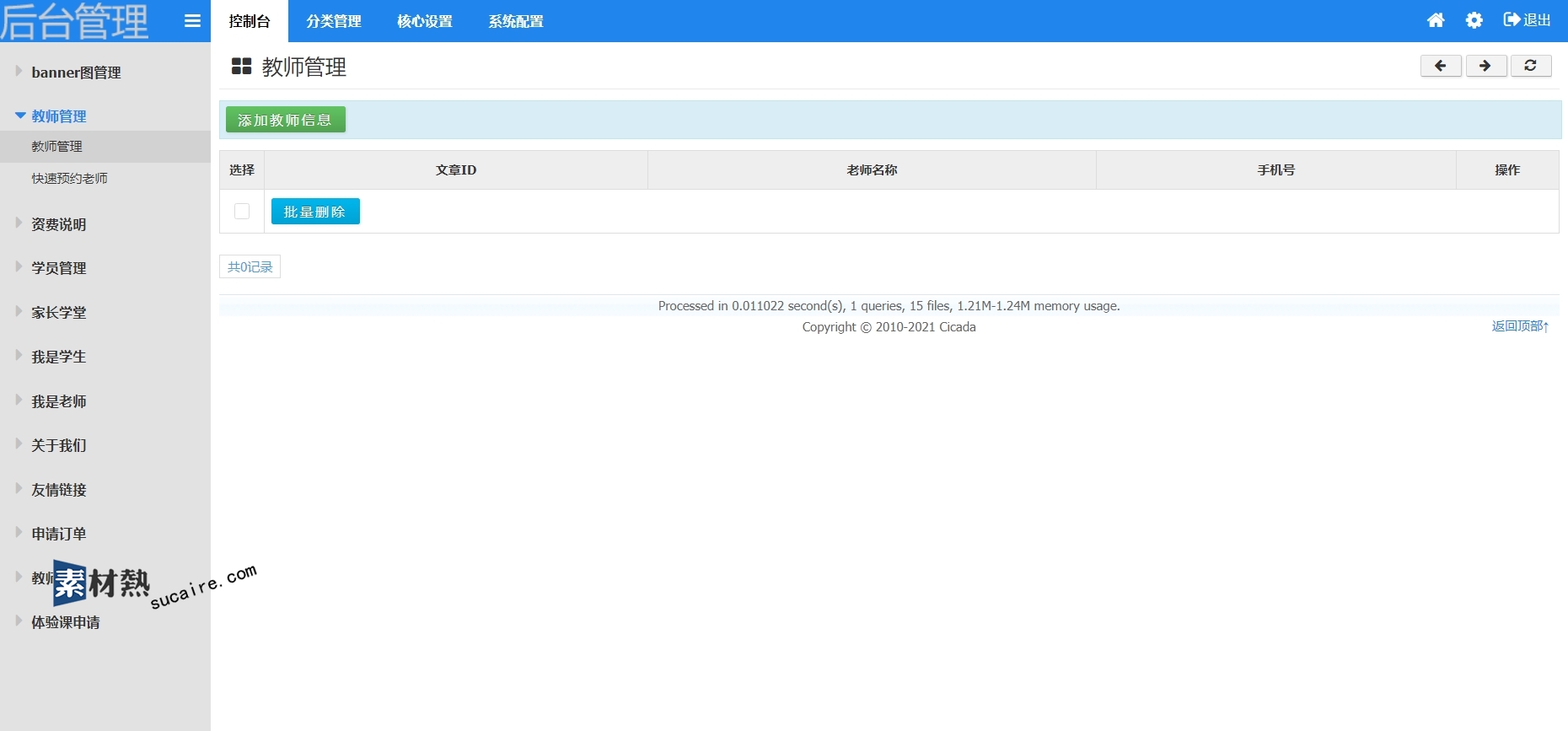Click the 共0记录 pager label
Screen dimensions: 1568x731
click(250, 267)
